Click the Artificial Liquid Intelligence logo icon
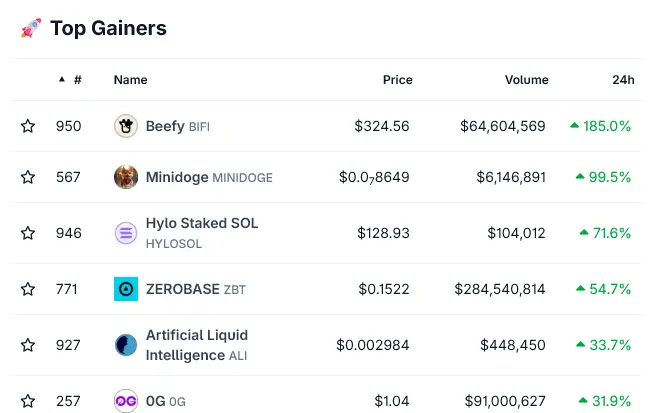The height and width of the screenshot is (413, 666). [125, 345]
